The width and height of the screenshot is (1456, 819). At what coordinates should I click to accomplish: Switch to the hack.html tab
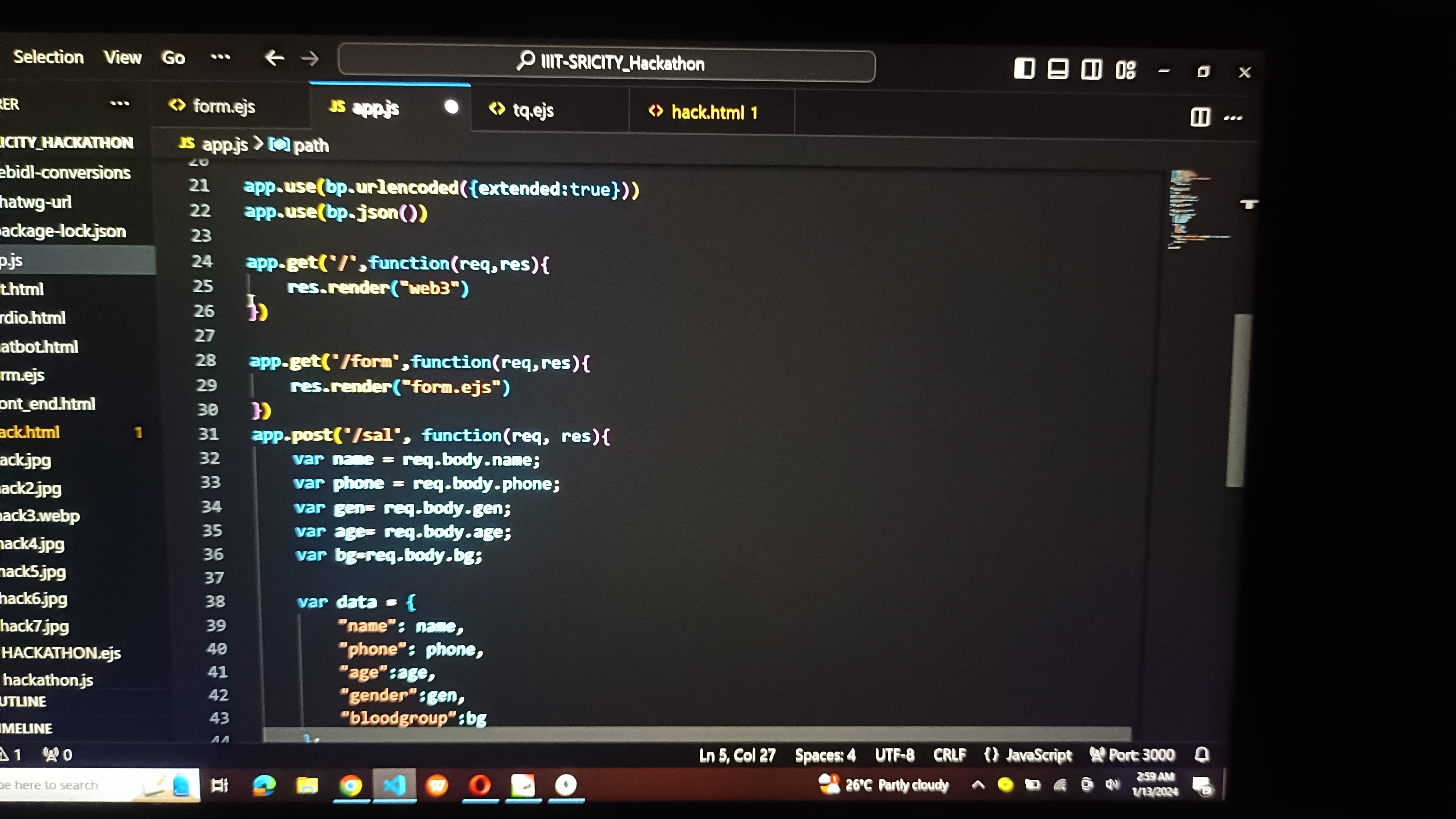pos(708,112)
